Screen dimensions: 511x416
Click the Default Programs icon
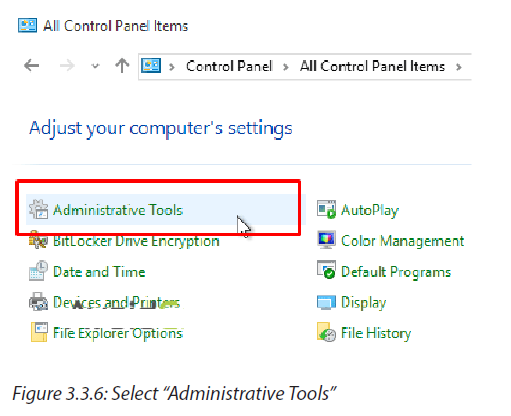[326, 270]
